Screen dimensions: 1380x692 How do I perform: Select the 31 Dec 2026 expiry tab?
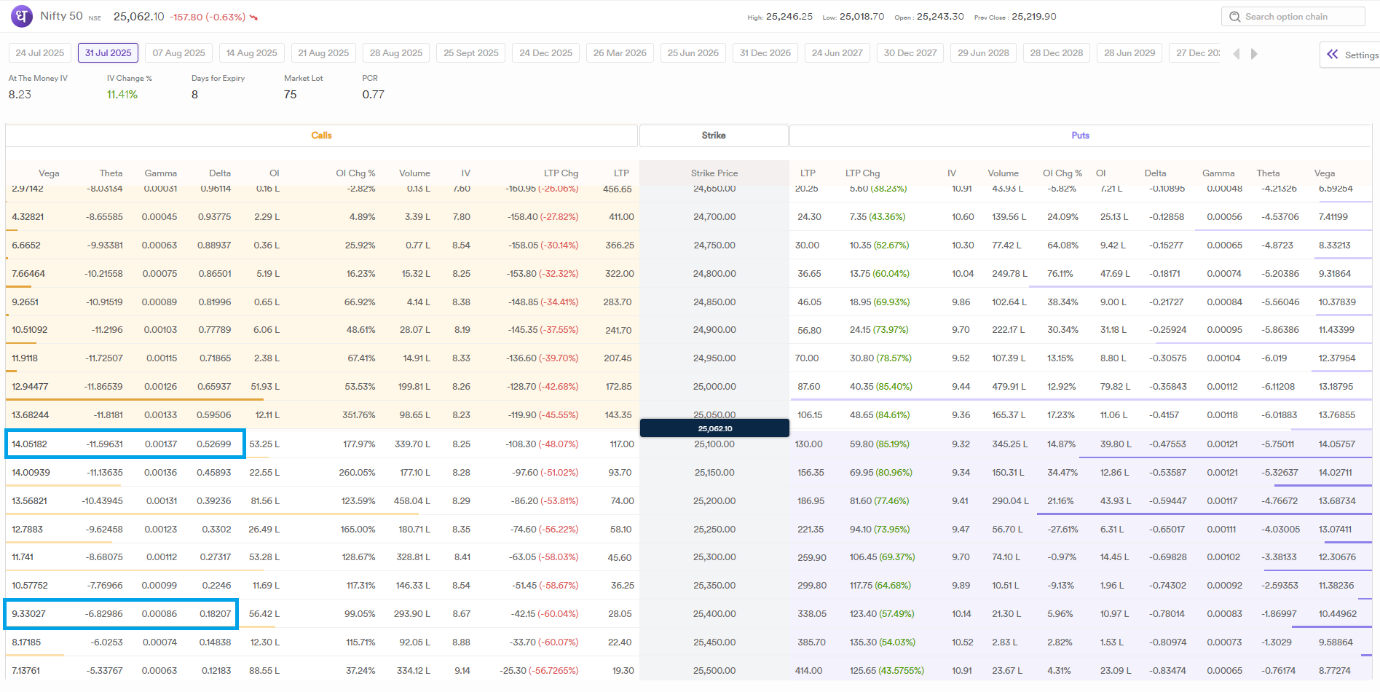[765, 53]
